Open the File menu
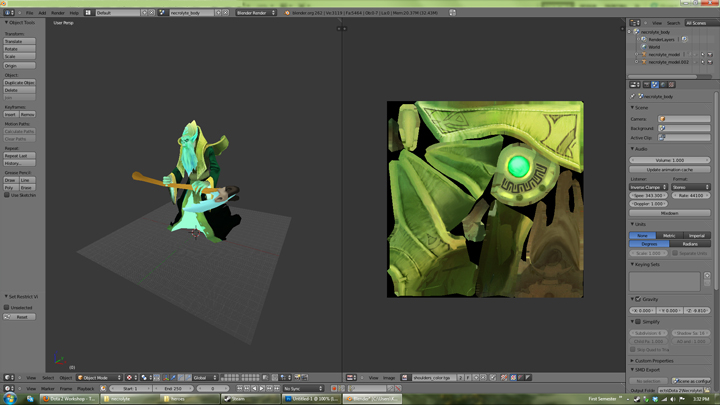The image size is (720, 405). (x=29, y=13)
